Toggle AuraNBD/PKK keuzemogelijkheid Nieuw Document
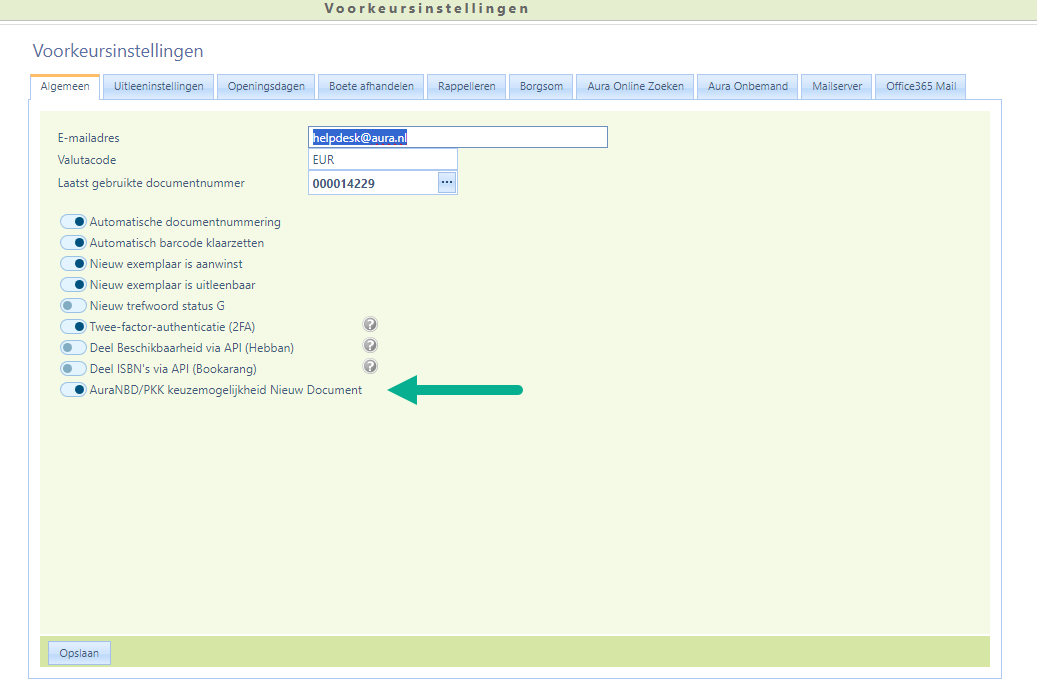The width and height of the screenshot is (1037, 695). 74,390
